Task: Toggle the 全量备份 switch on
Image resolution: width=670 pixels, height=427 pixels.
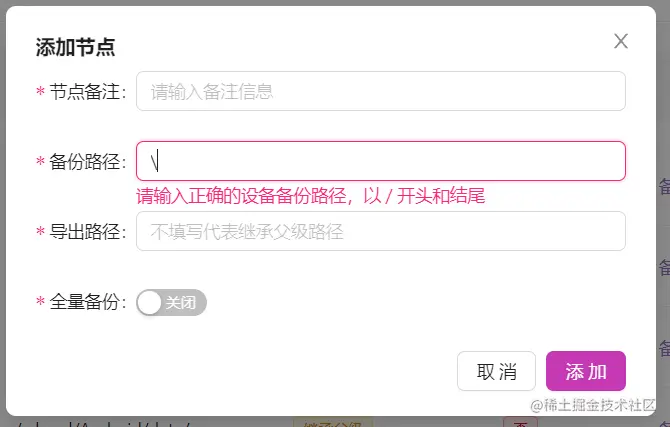Action: 171,303
